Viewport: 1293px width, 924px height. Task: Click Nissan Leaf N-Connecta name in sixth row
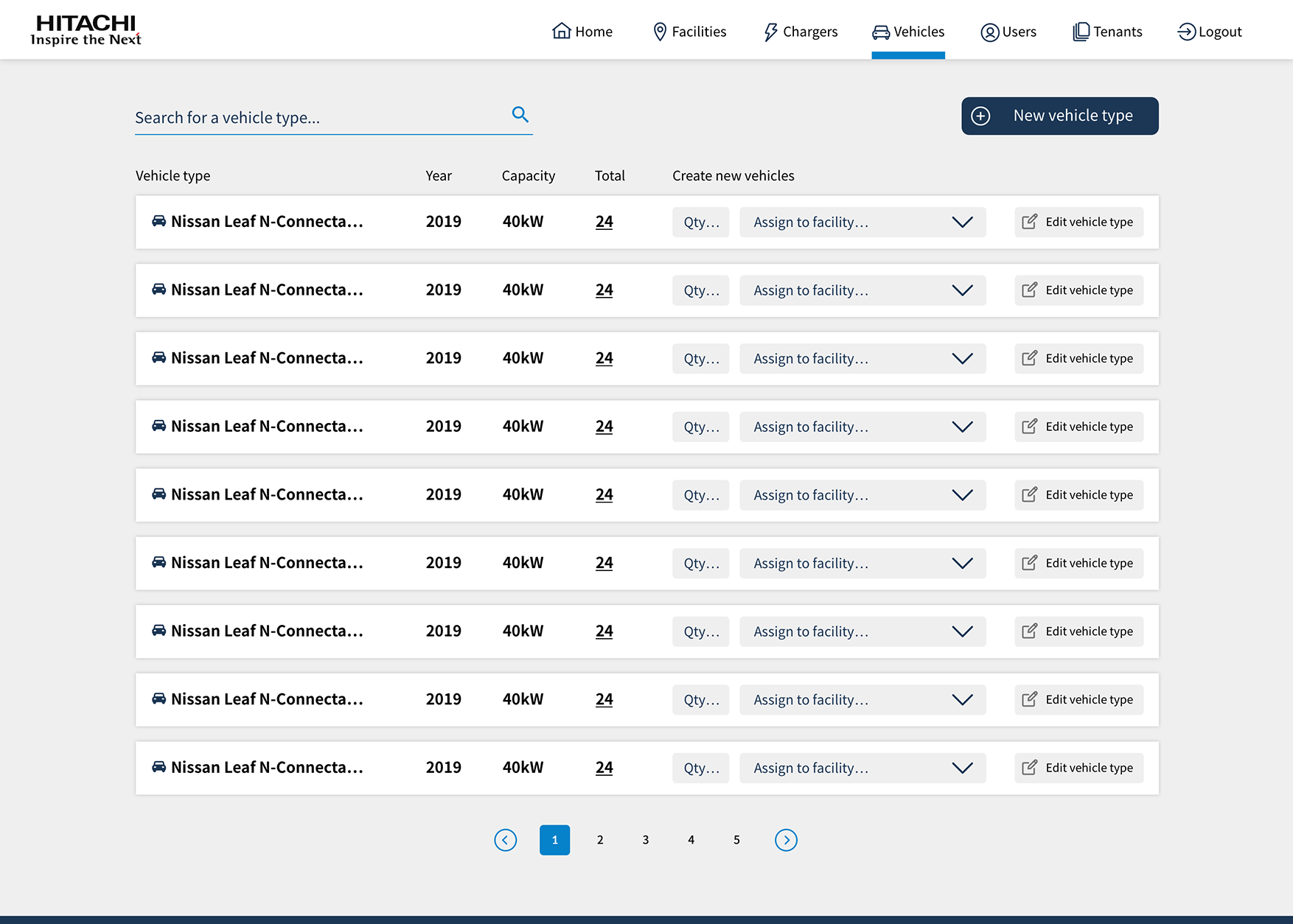tap(267, 563)
